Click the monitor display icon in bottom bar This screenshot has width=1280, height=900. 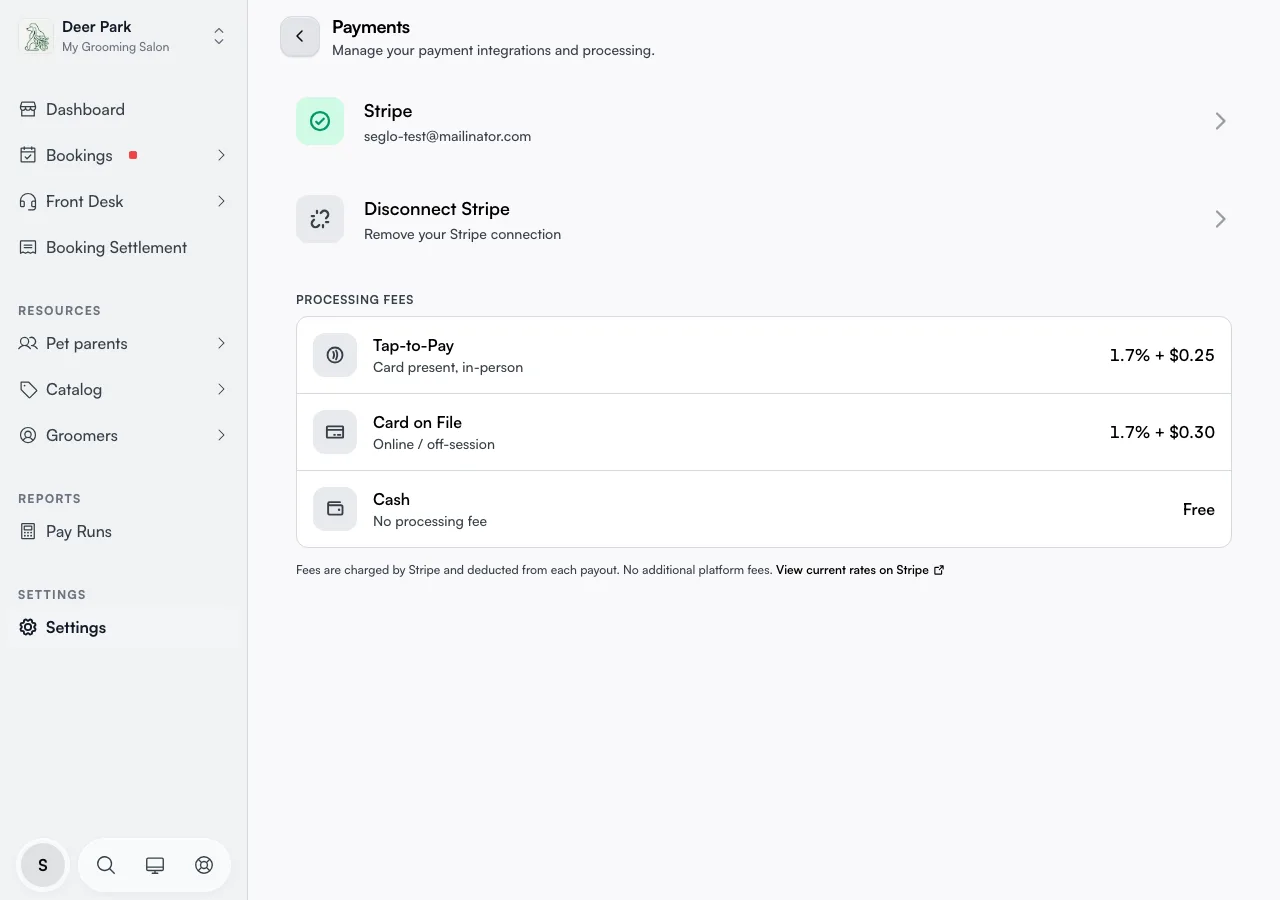click(x=155, y=865)
